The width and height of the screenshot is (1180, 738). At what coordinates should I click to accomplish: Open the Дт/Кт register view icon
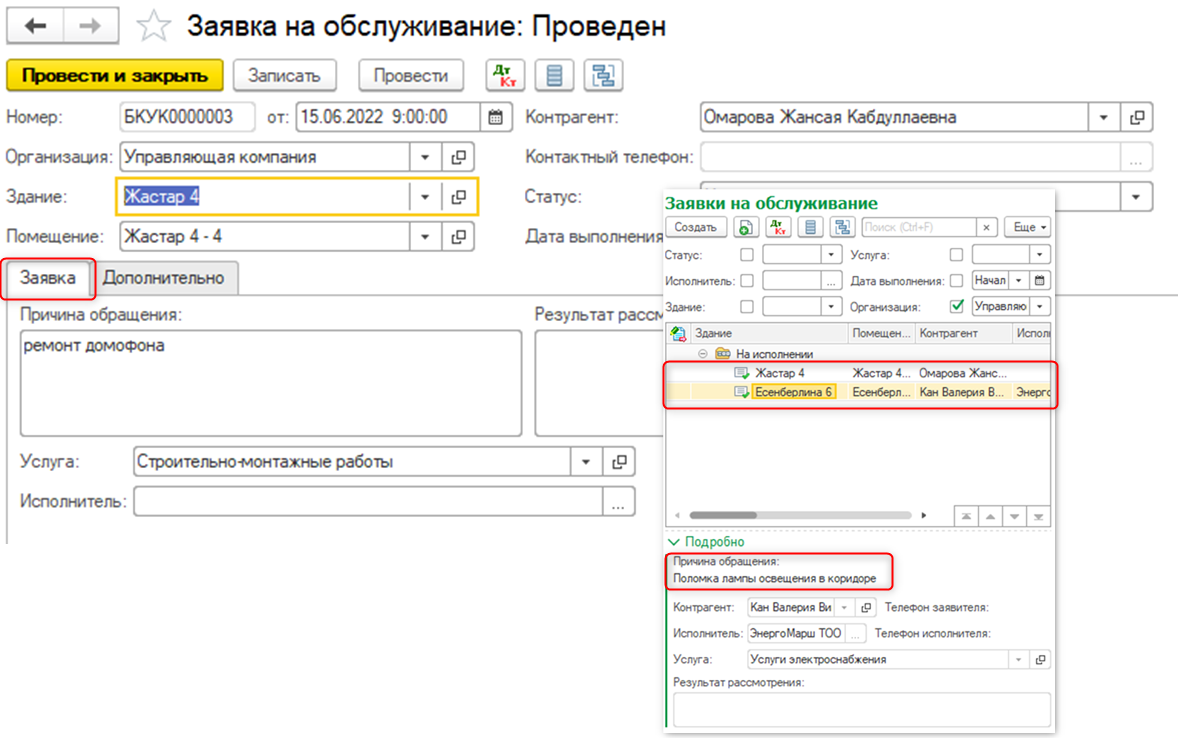coord(505,75)
